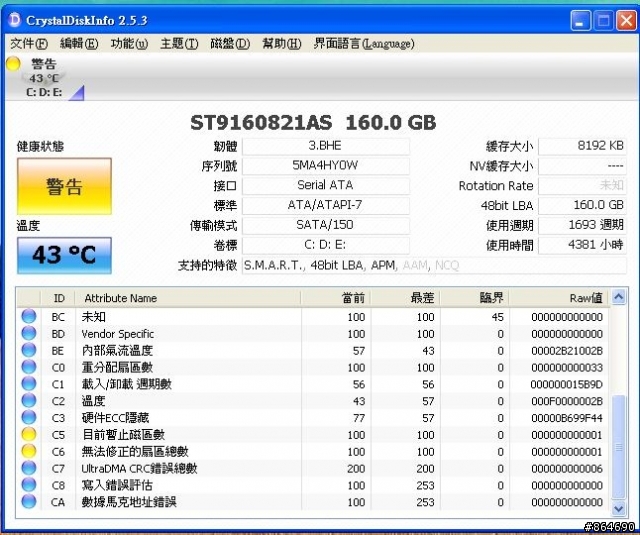Click the ID column header
The image size is (640, 535).
pos(58,298)
